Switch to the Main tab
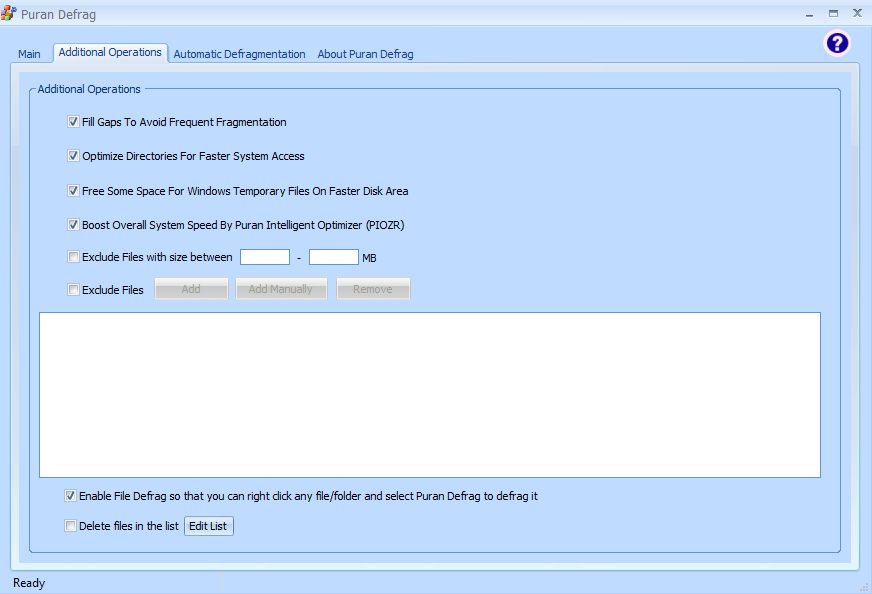The height and width of the screenshot is (594, 872). [x=29, y=54]
